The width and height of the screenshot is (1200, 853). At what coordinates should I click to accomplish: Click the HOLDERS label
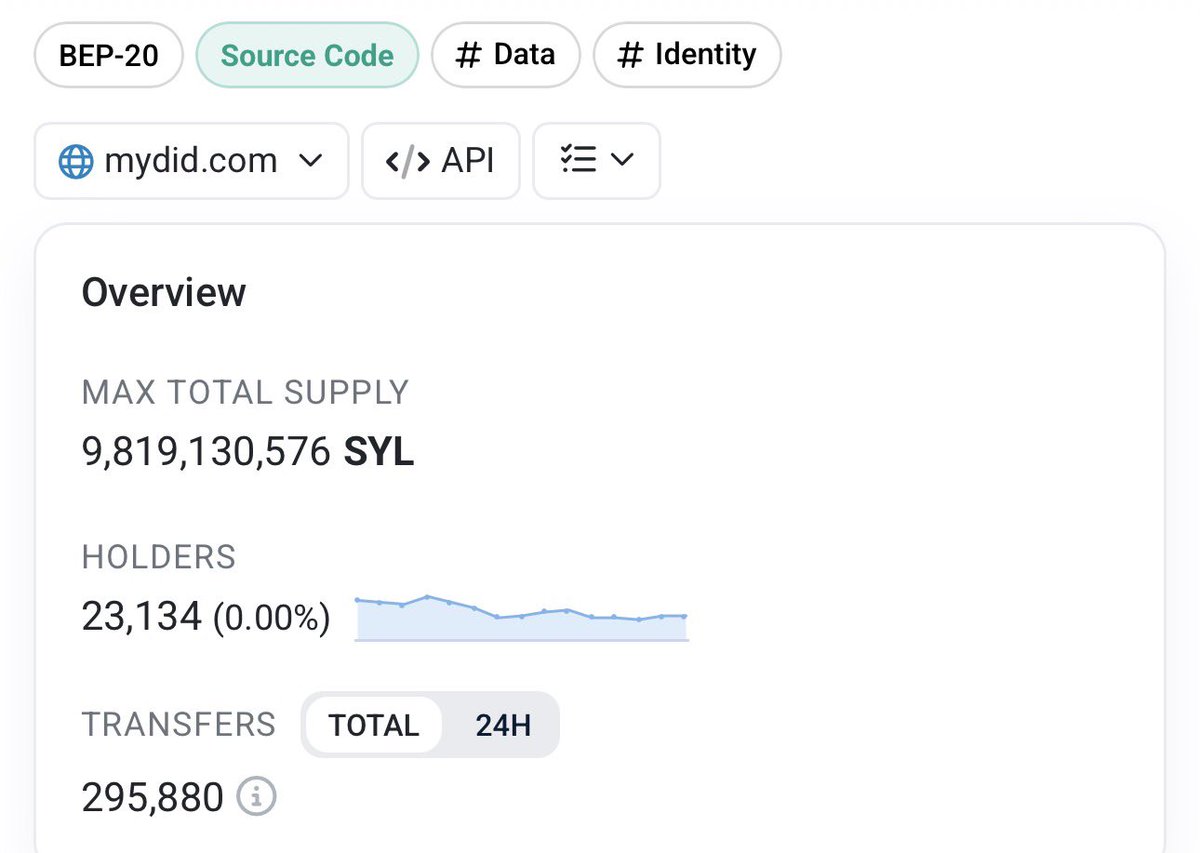coord(159,556)
